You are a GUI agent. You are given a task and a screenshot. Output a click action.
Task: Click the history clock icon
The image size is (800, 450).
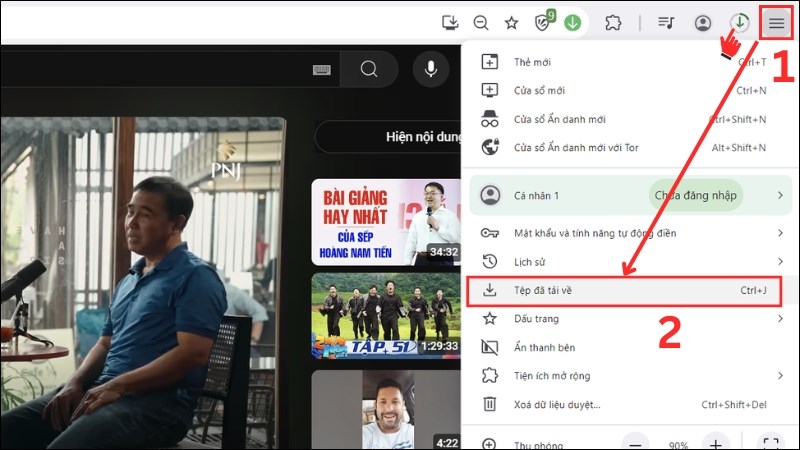click(x=490, y=261)
